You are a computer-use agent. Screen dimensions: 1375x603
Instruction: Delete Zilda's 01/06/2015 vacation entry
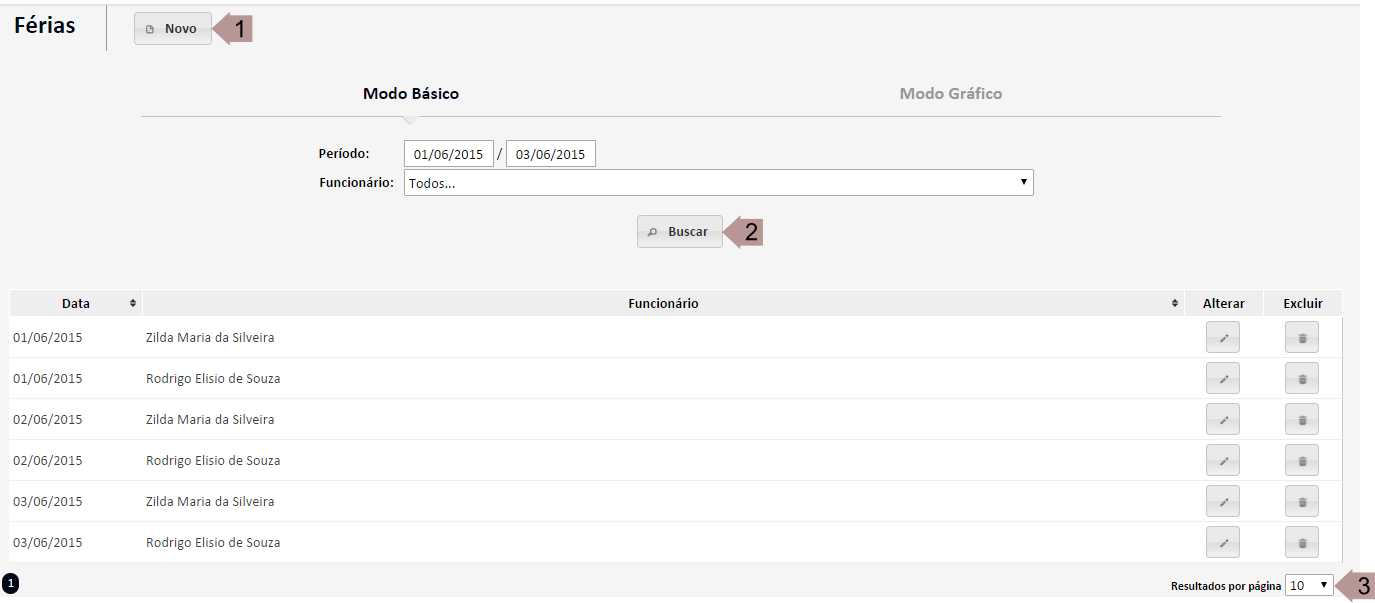click(1301, 338)
